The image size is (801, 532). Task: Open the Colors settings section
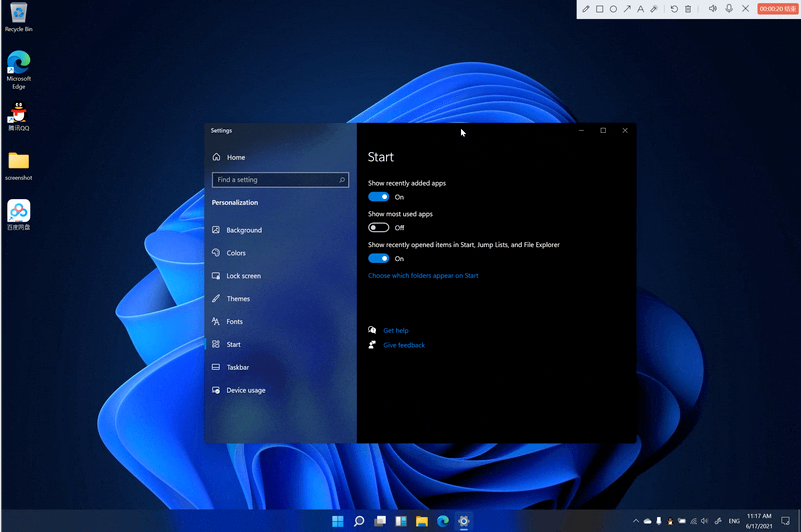click(235, 253)
